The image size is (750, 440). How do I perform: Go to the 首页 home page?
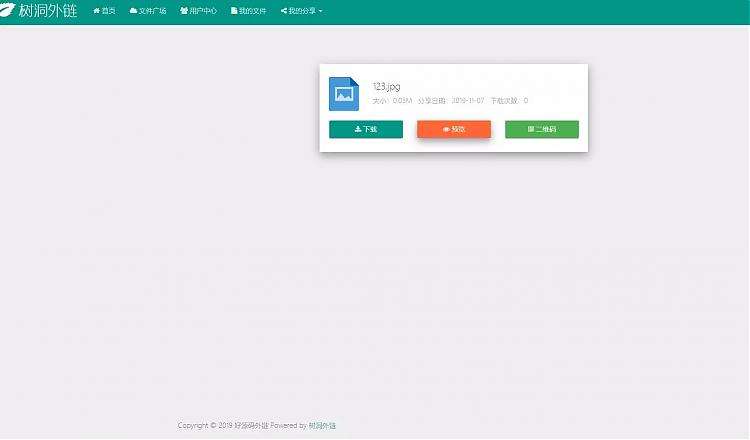coord(108,11)
